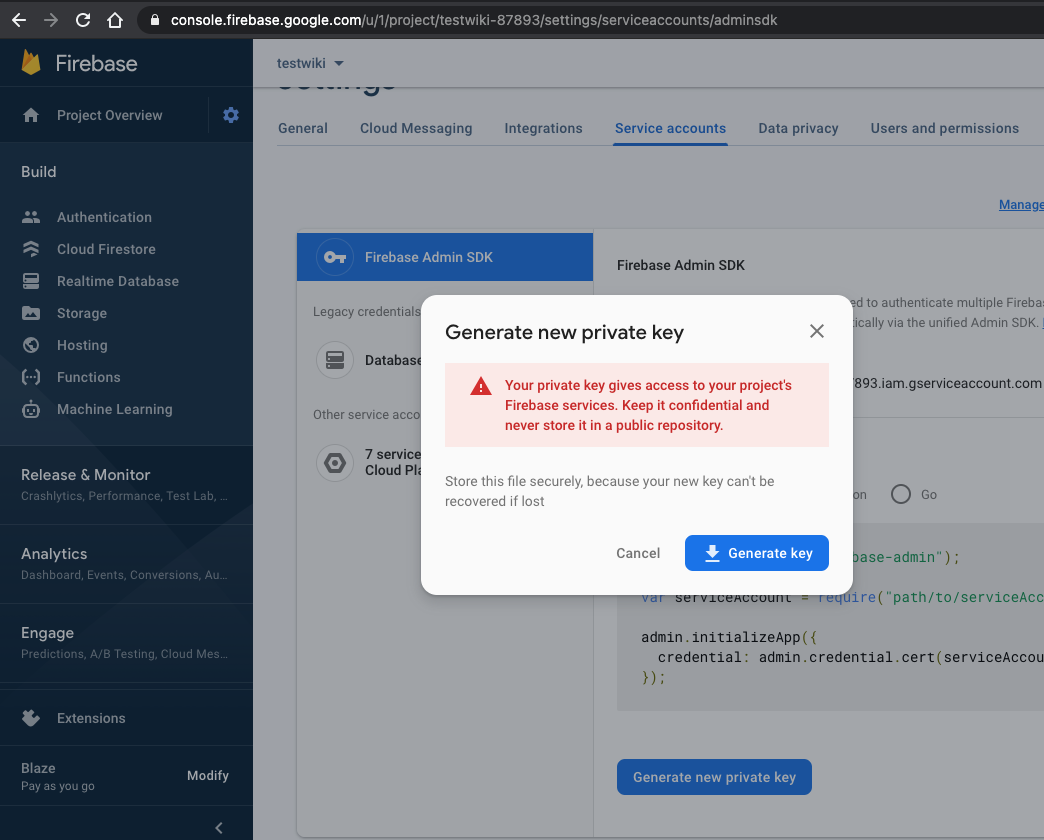This screenshot has height=840, width=1044.
Task: Click the Blaze Pay as you go label
Action: [57, 776]
